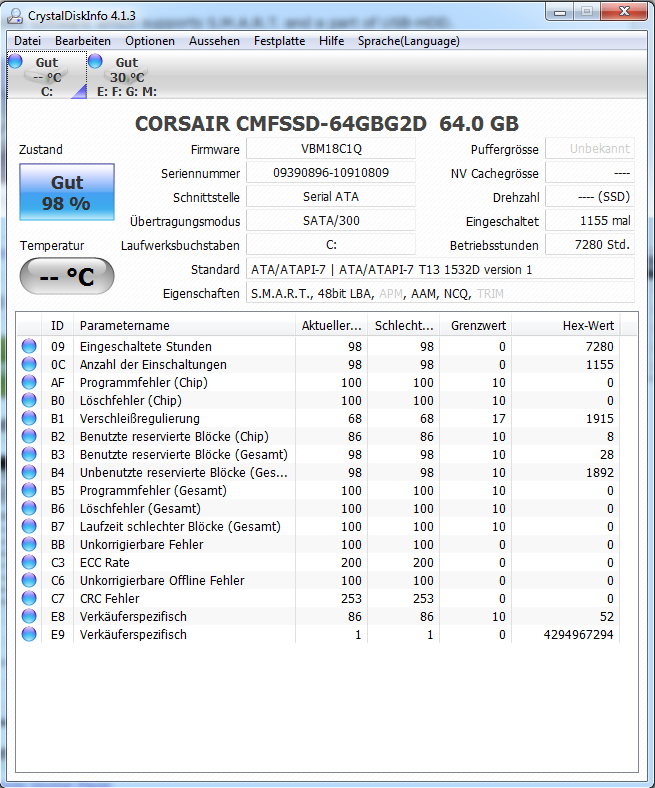Screen dimensions: 655x788
Task: Click status orb for ECC Rate row
Action: [29, 562]
